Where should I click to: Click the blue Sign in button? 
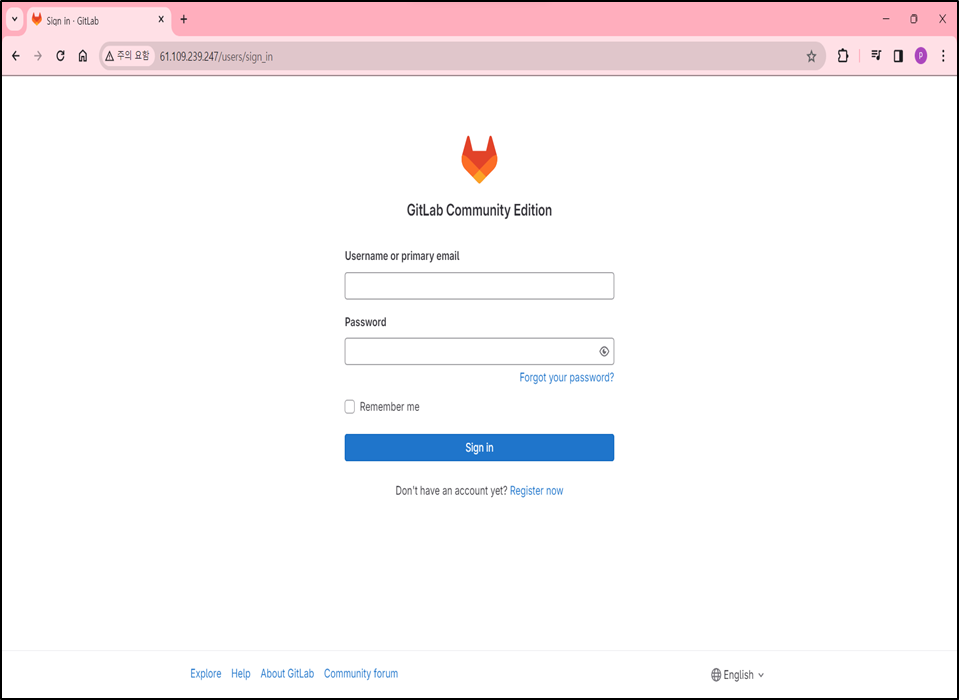click(479, 448)
